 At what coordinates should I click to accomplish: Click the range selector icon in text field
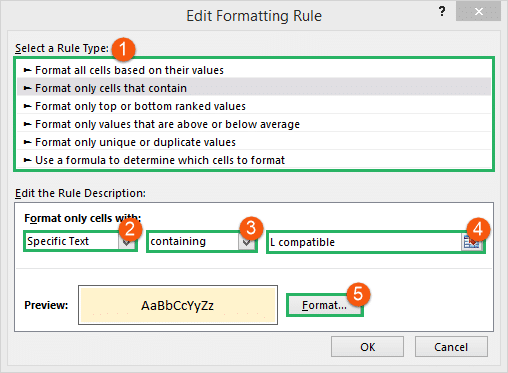click(x=471, y=242)
